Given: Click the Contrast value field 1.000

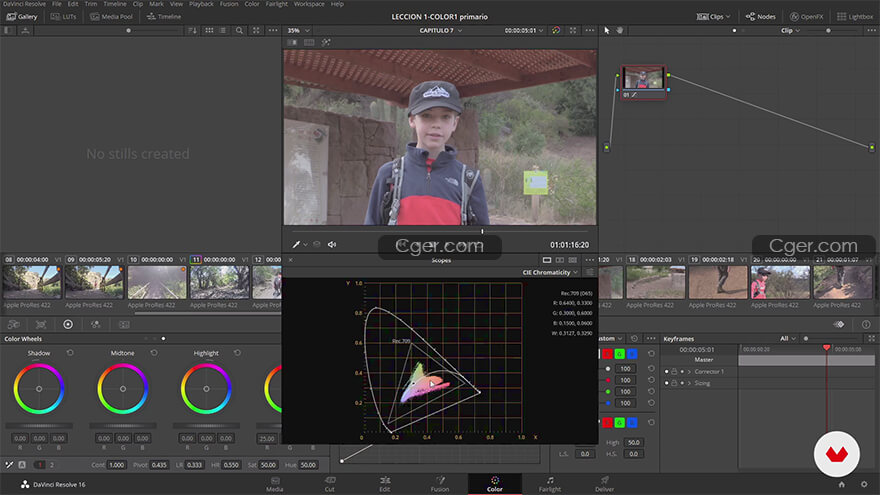Looking at the screenshot, I should [117, 465].
